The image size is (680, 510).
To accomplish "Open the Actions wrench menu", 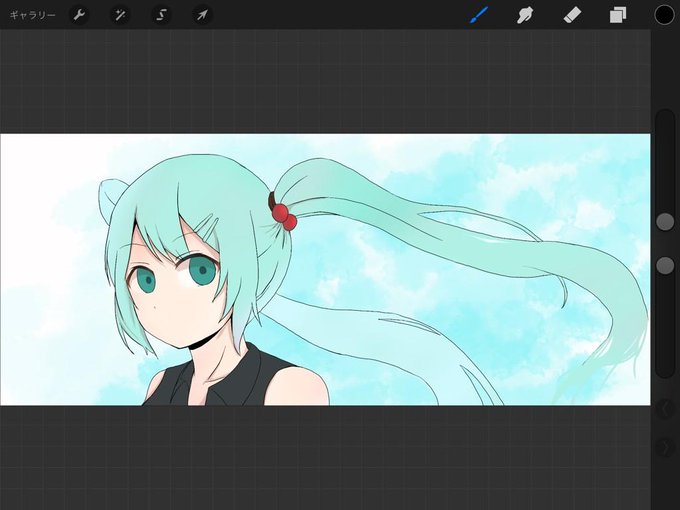I will [x=79, y=15].
